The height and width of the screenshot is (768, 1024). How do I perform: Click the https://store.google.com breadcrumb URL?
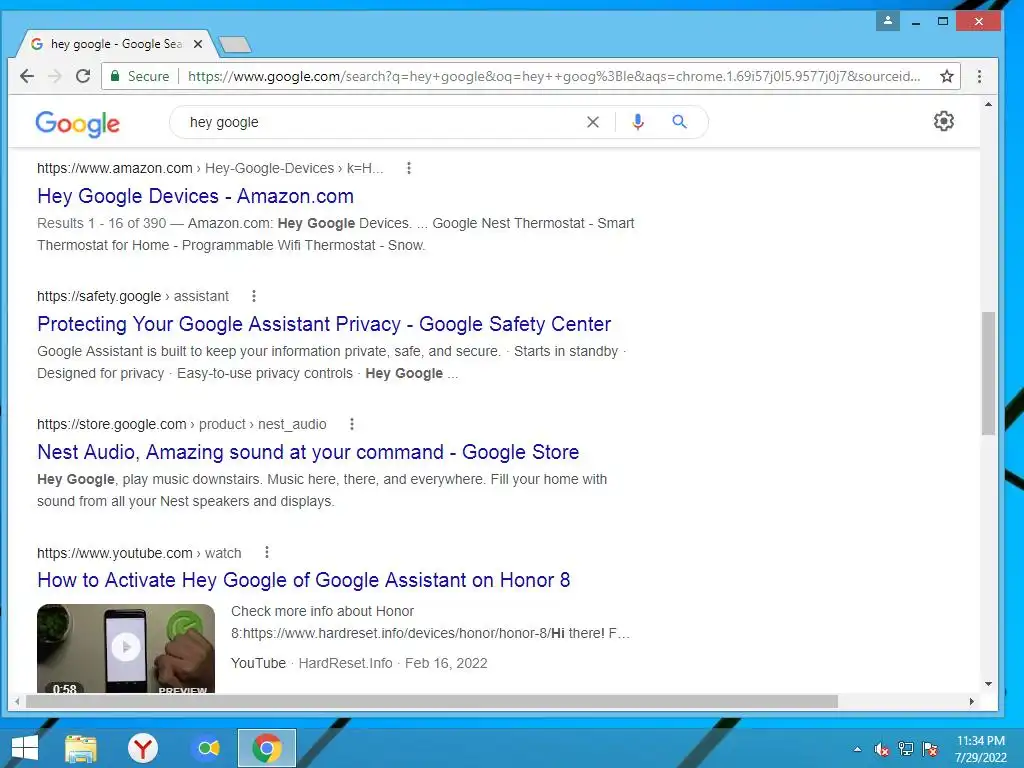112,424
